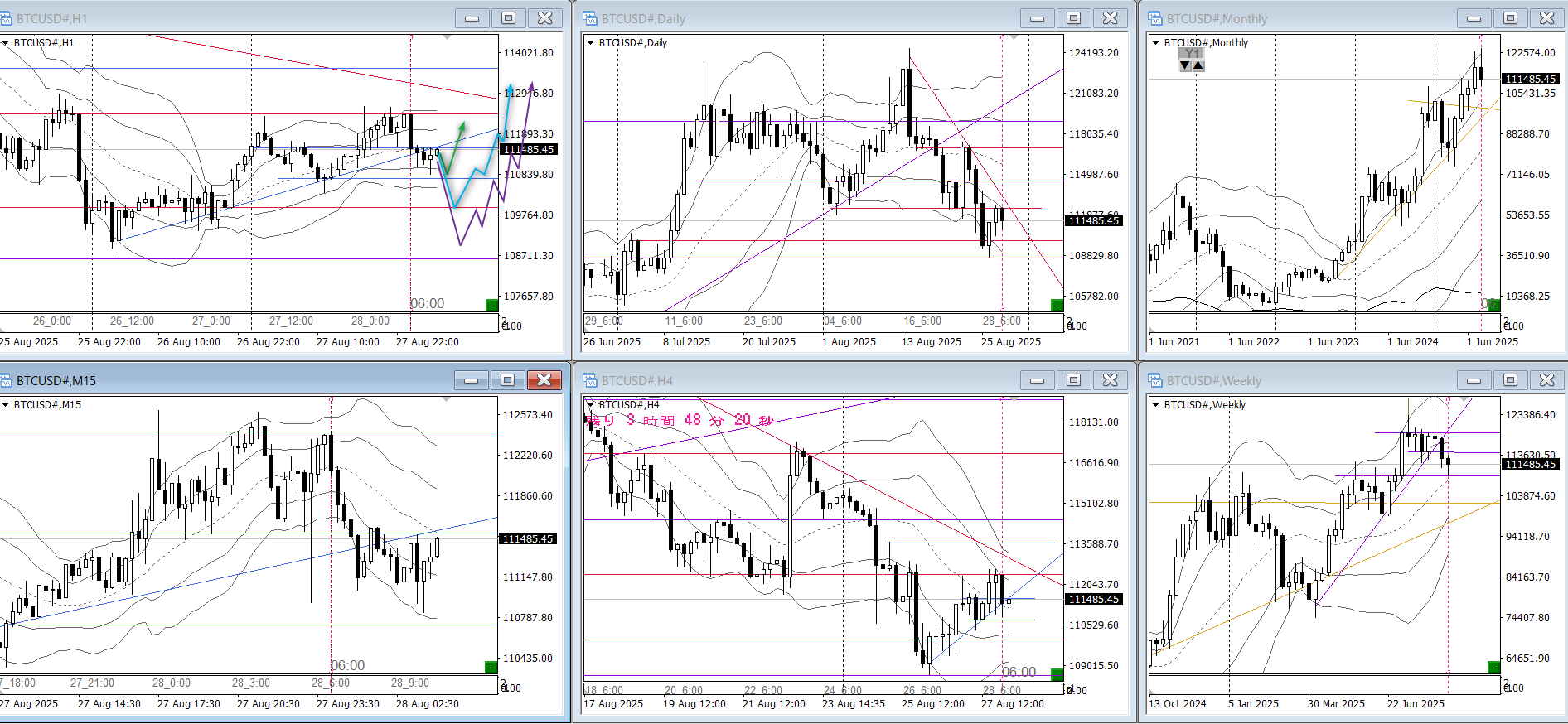1568x724 pixels.
Task: Expand the triangle beside the BTCUSD#,M15 chart label
Action: tap(6, 405)
